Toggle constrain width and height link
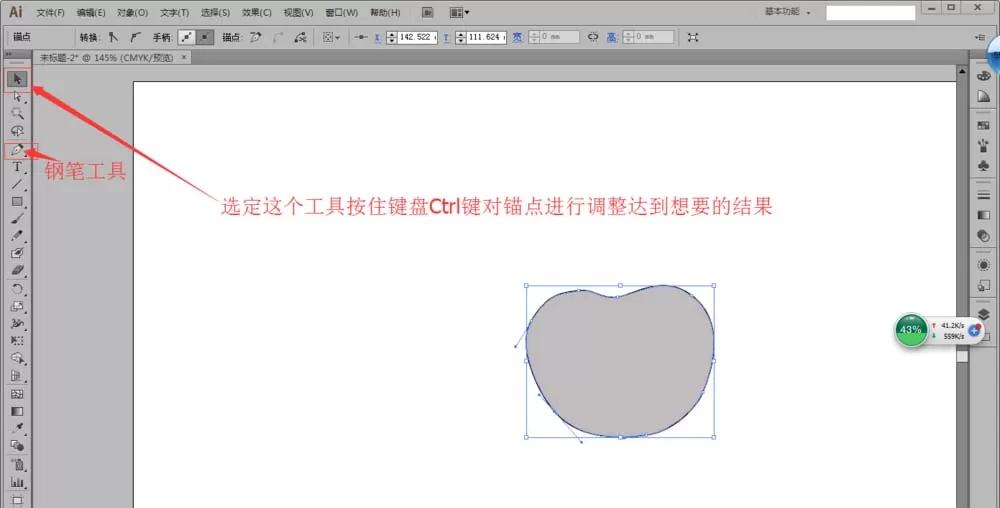The width and height of the screenshot is (1000, 508). pyautogui.click(x=593, y=38)
